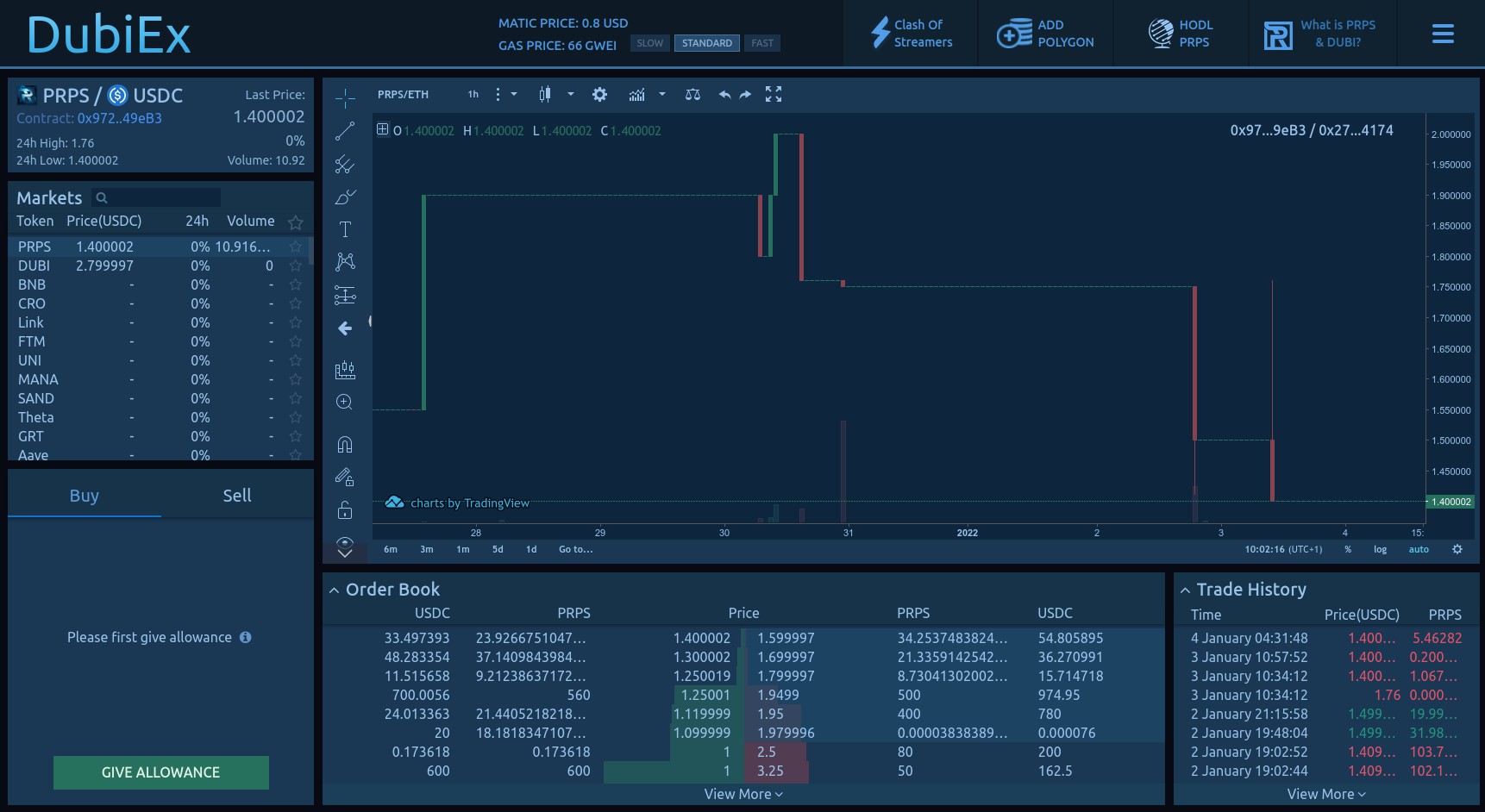Select the MANA market row
The image size is (1485, 812).
coord(160,380)
